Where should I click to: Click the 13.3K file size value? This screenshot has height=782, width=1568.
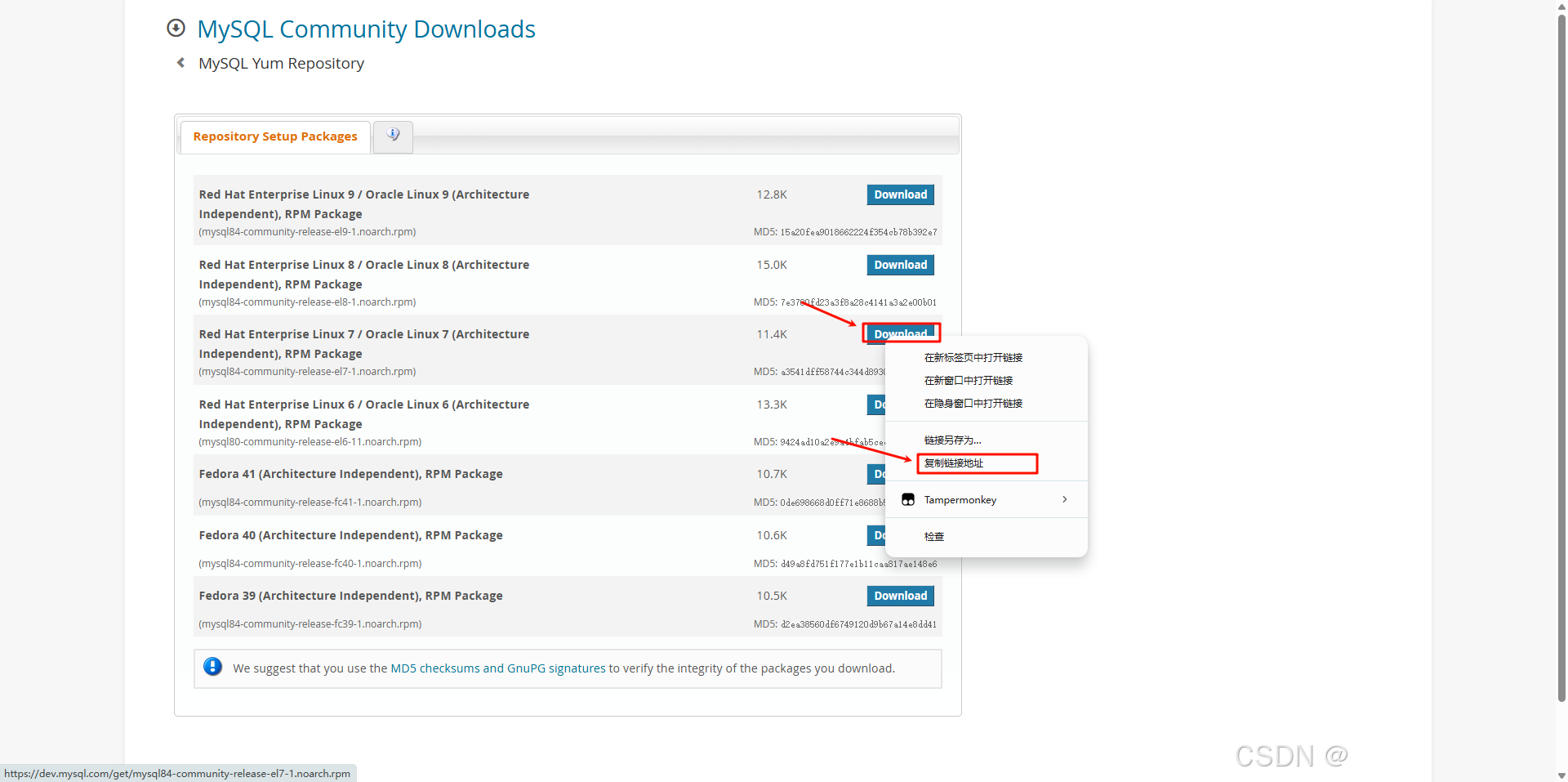pyautogui.click(x=772, y=404)
